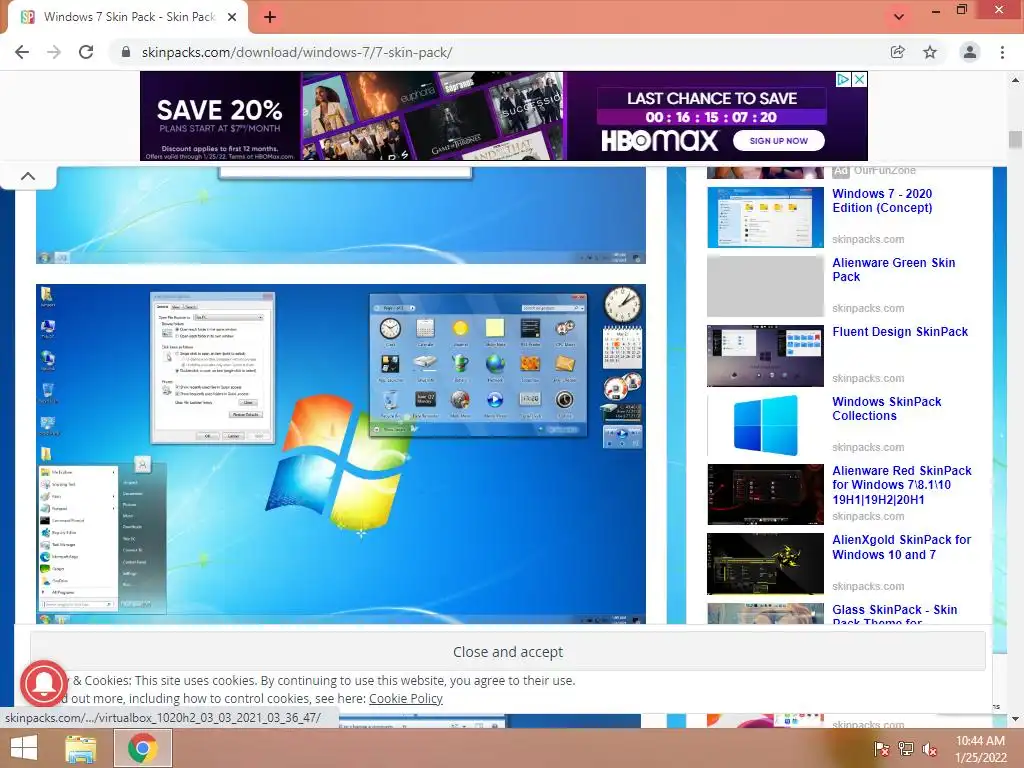The width and height of the screenshot is (1024, 768).
Task: Click SIGN UP NOW on HBO Max ad
Action: coord(778,140)
